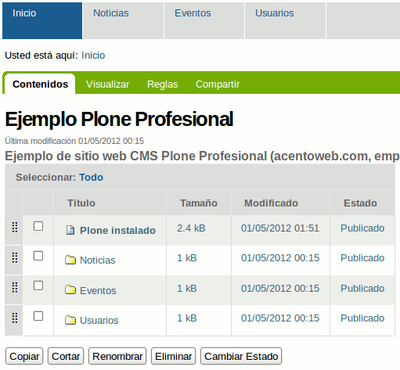
Task: Select the Eventos row checkbox
Action: click(x=38, y=285)
